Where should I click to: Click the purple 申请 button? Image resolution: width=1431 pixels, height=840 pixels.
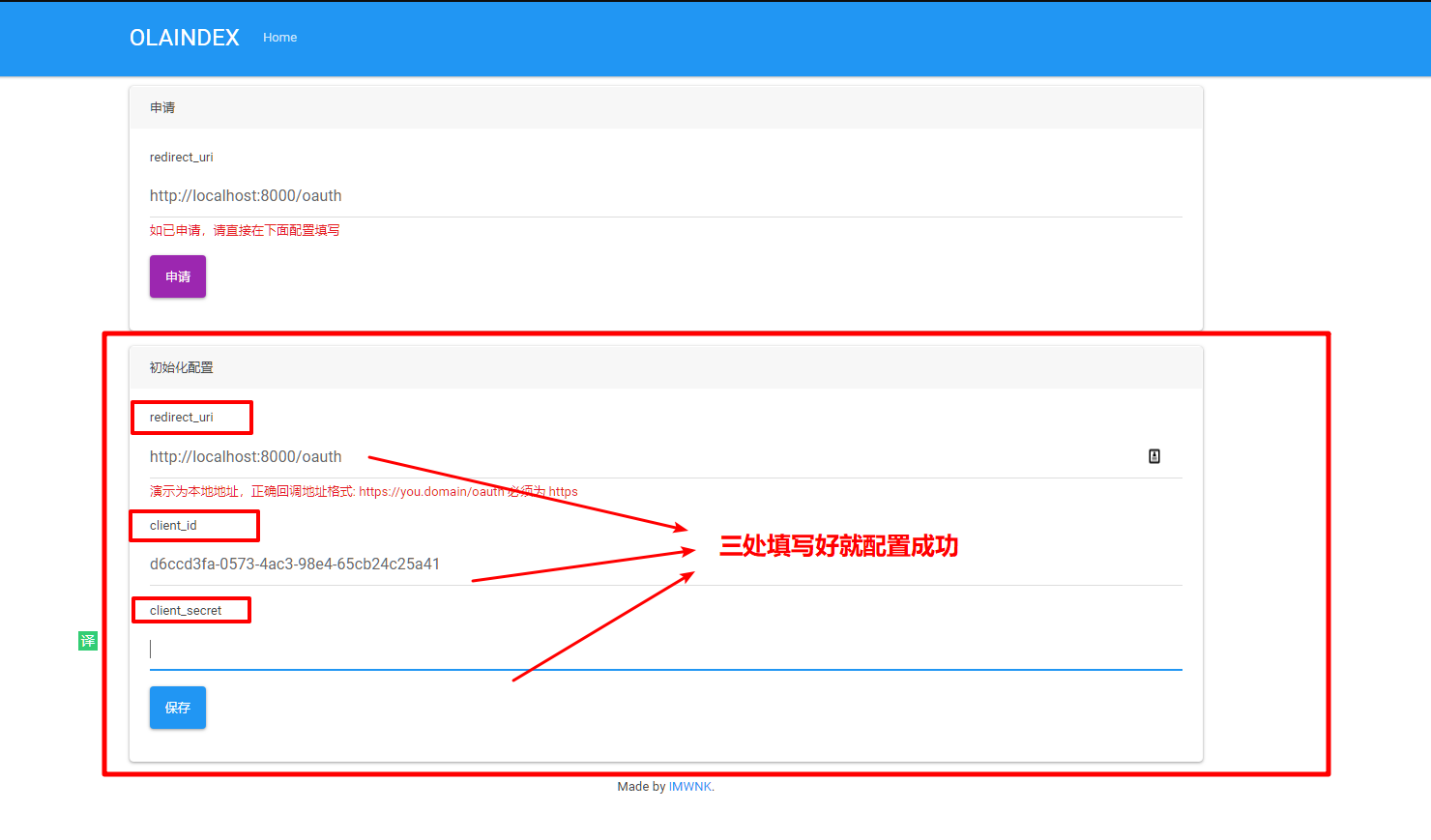point(178,276)
